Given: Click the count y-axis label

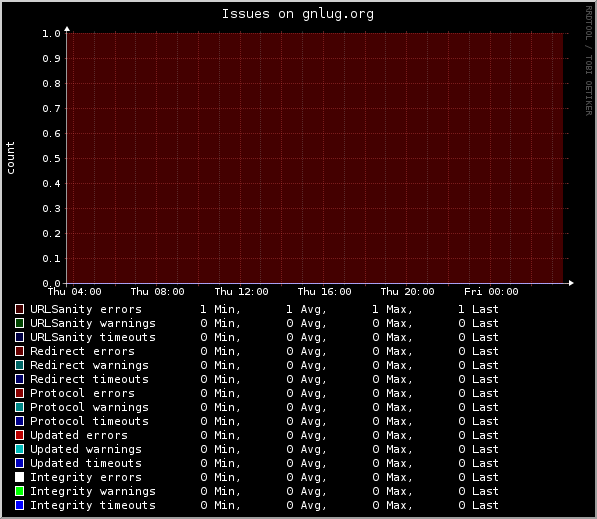Looking at the screenshot, I should (10, 158).
